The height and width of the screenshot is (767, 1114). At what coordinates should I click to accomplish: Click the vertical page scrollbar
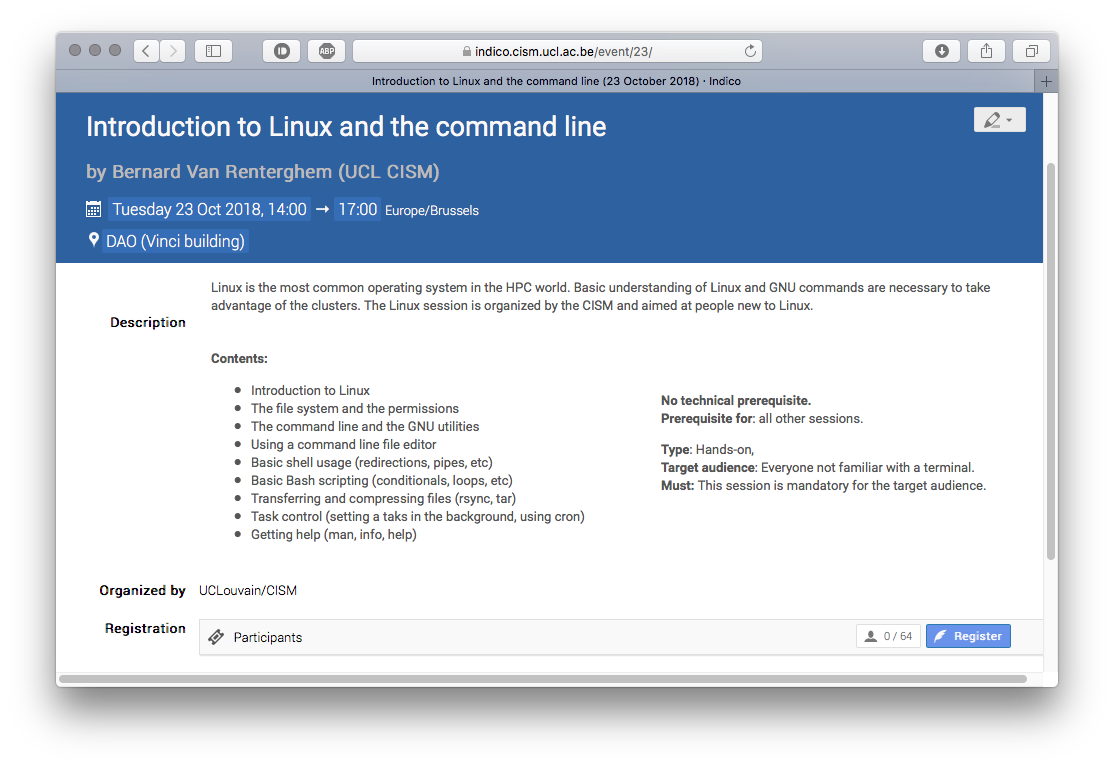1050,360
